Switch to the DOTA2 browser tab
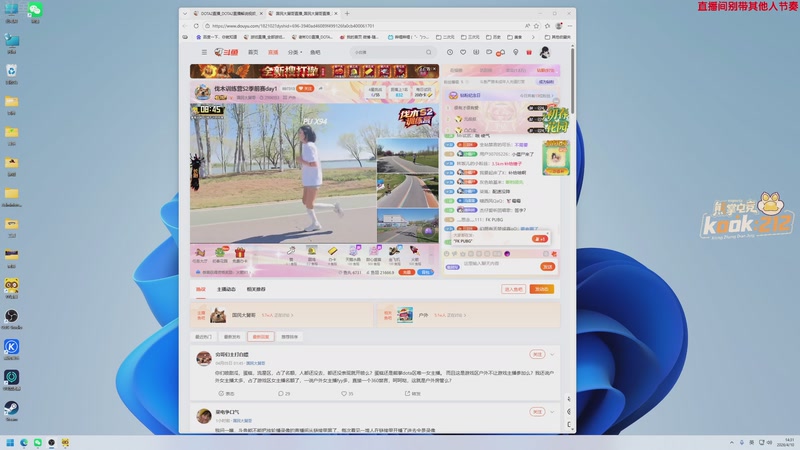 [x=227, y=13]
